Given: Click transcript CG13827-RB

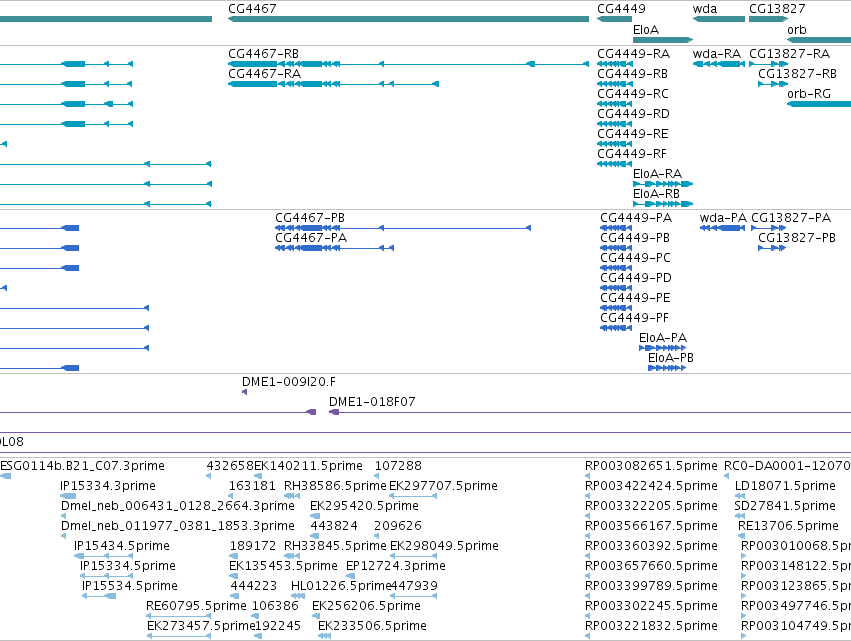Looking at the screenshot, I should coord(772,84).
